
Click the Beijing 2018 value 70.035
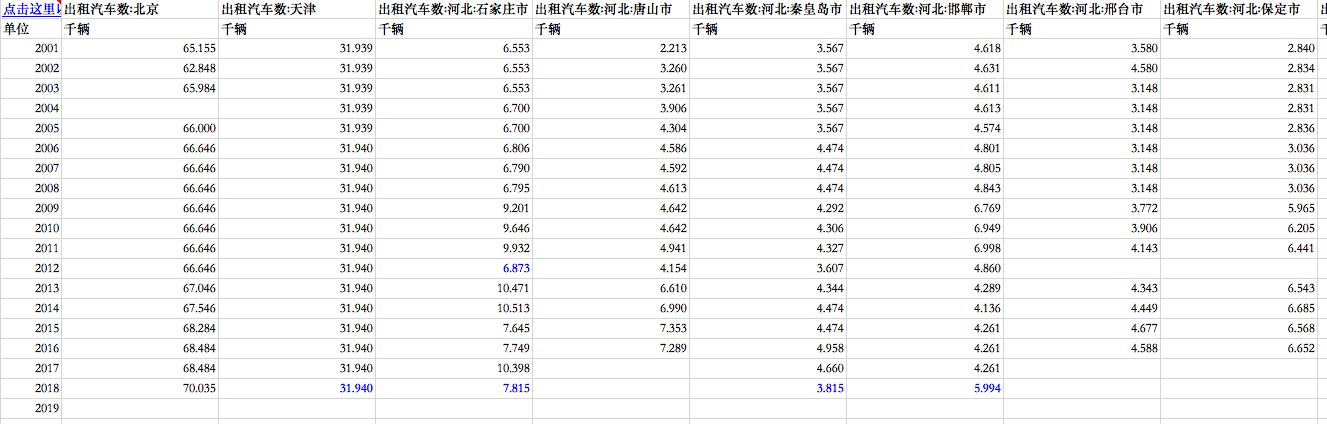point(140,388)
